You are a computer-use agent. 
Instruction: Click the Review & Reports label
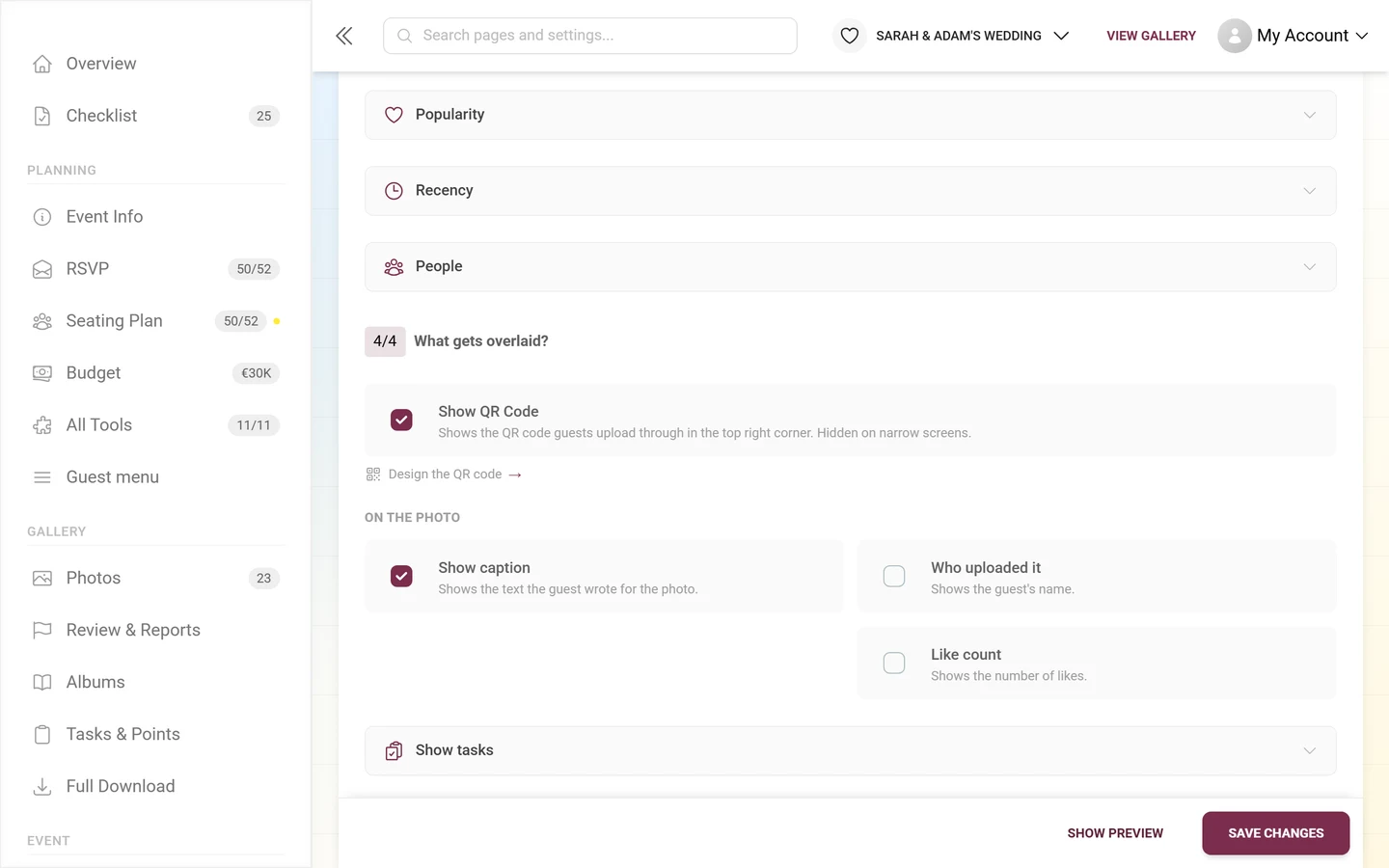pos(133,631)
